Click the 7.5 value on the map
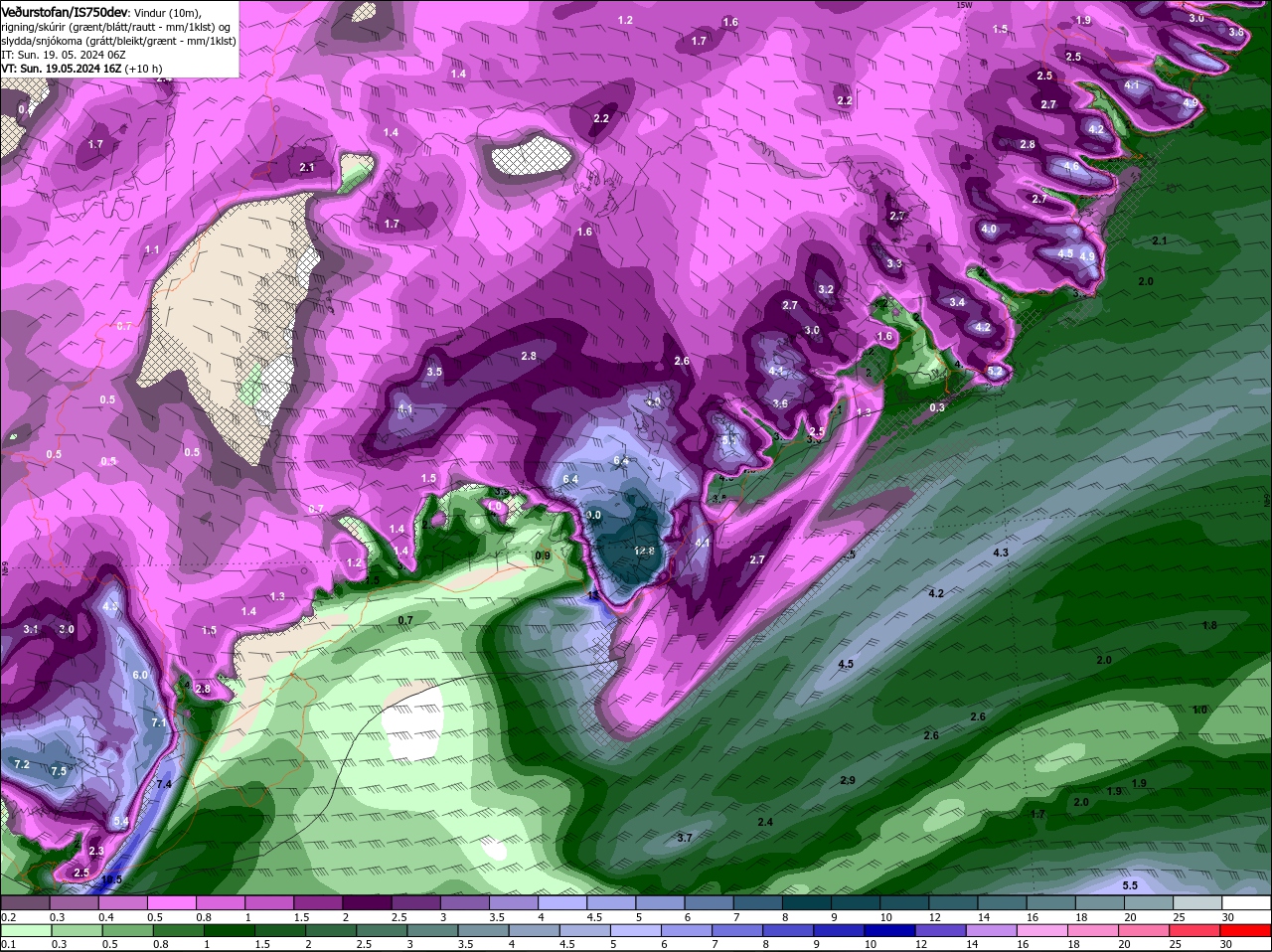The width and height of the screenshot is (1272, 952). click(59, 771)
